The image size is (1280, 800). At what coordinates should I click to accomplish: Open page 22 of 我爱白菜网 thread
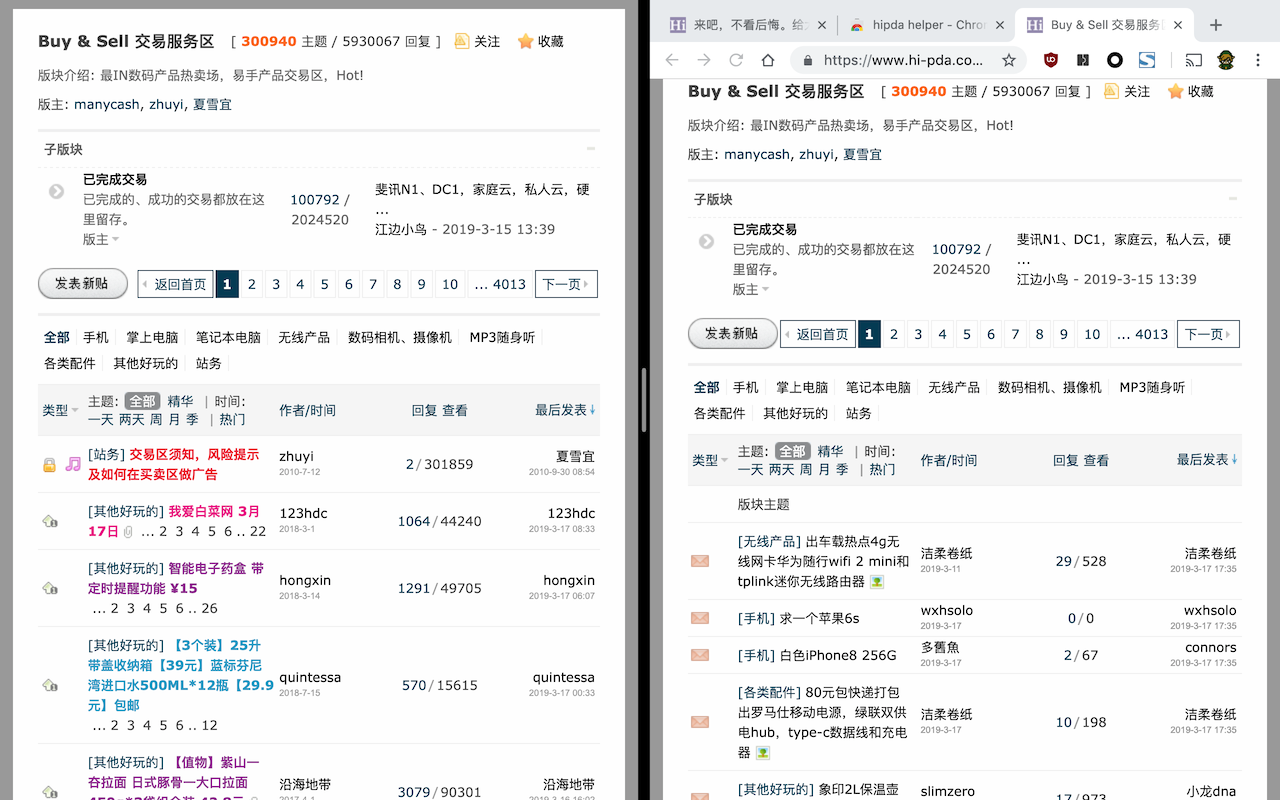pyautogui.click(x=258, y=531)
